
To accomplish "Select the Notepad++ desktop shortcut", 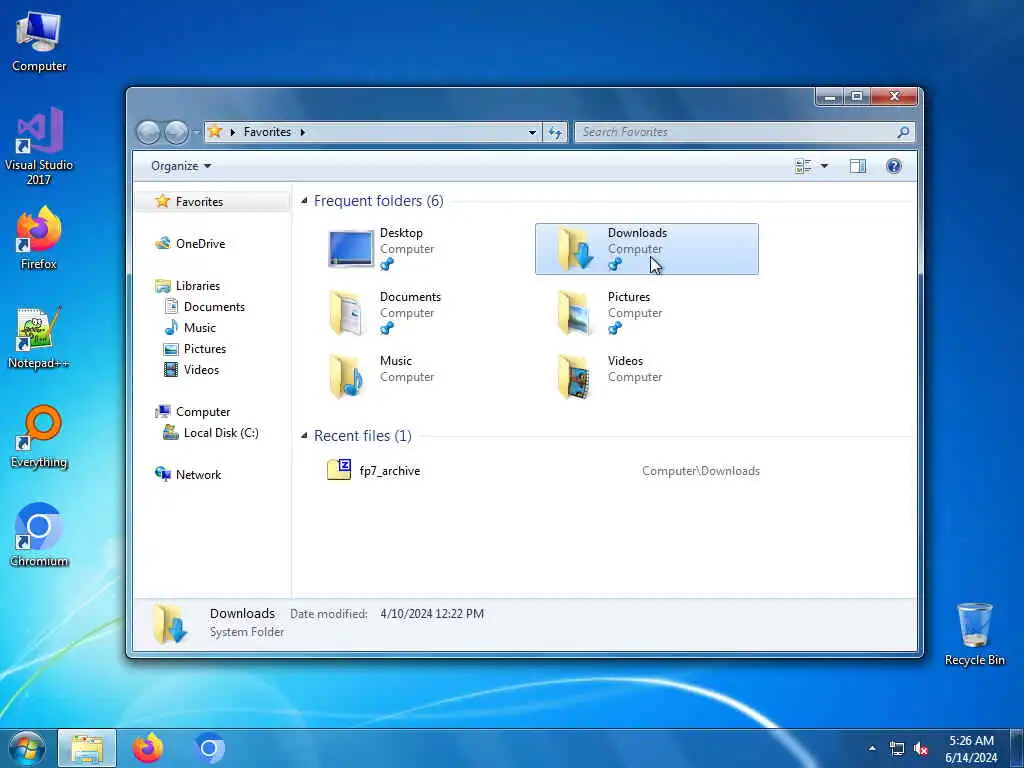I will (39, 338).
